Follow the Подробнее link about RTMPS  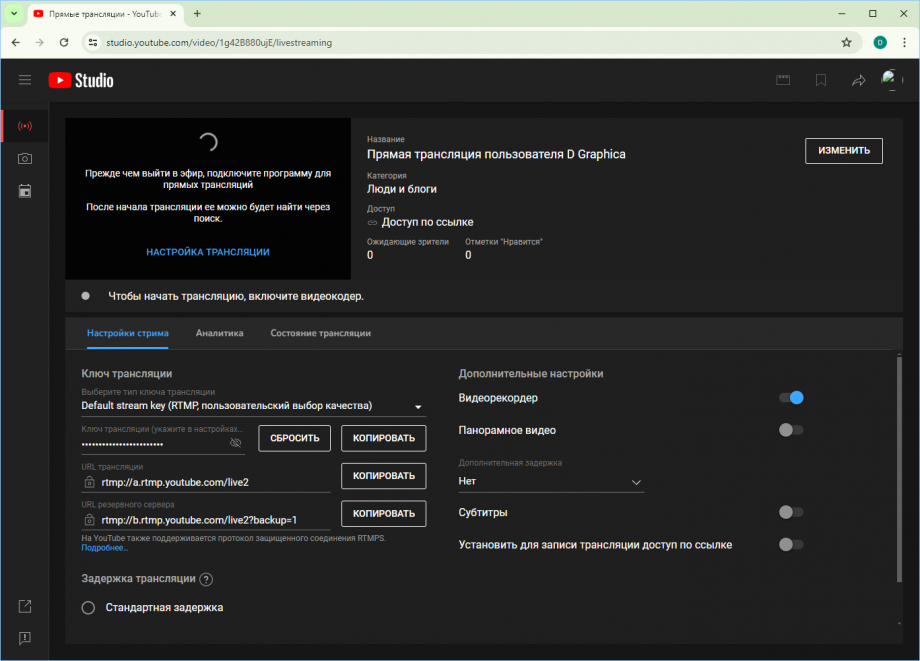point(104,548)
